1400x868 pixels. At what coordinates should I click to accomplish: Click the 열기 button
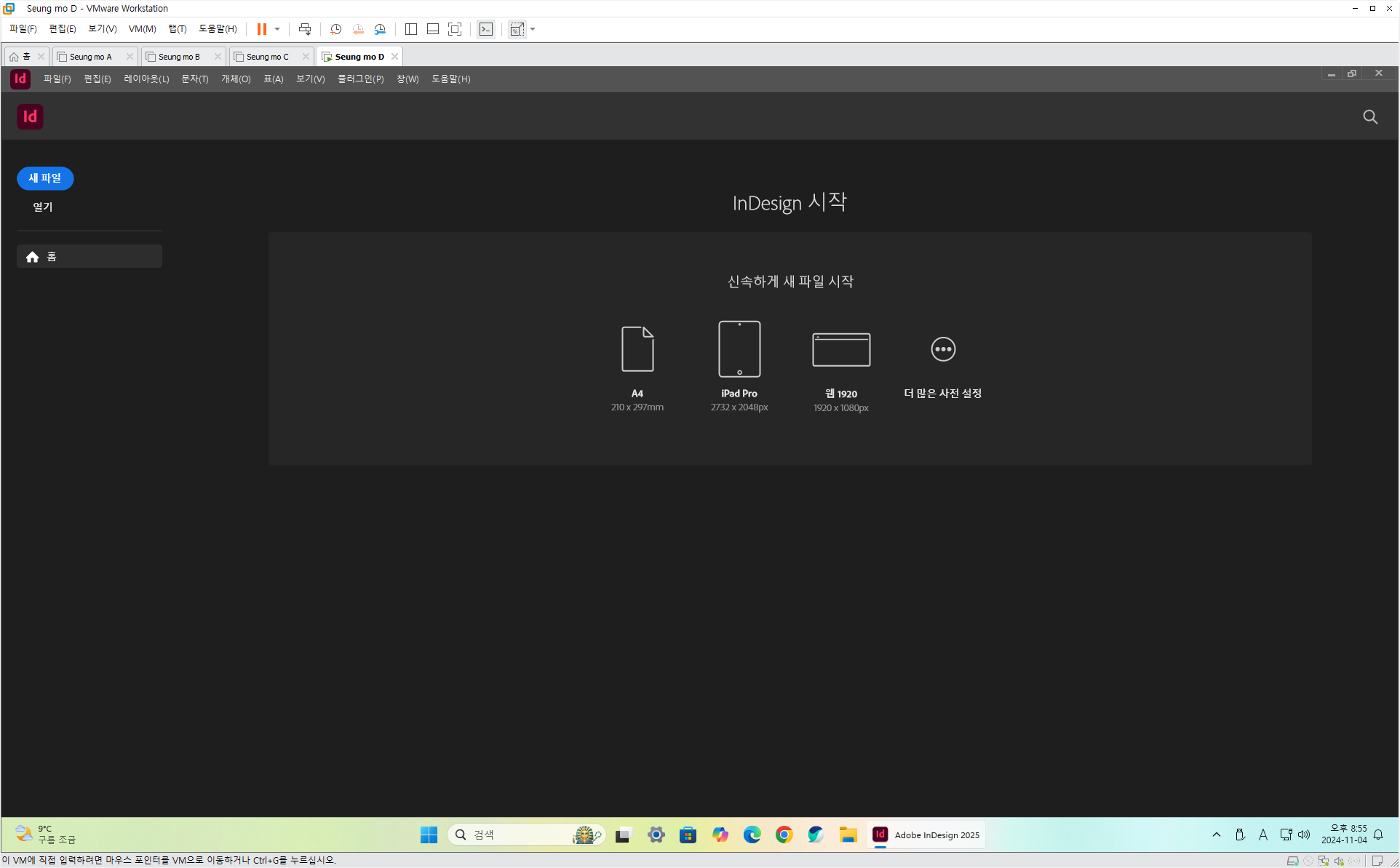43,207
